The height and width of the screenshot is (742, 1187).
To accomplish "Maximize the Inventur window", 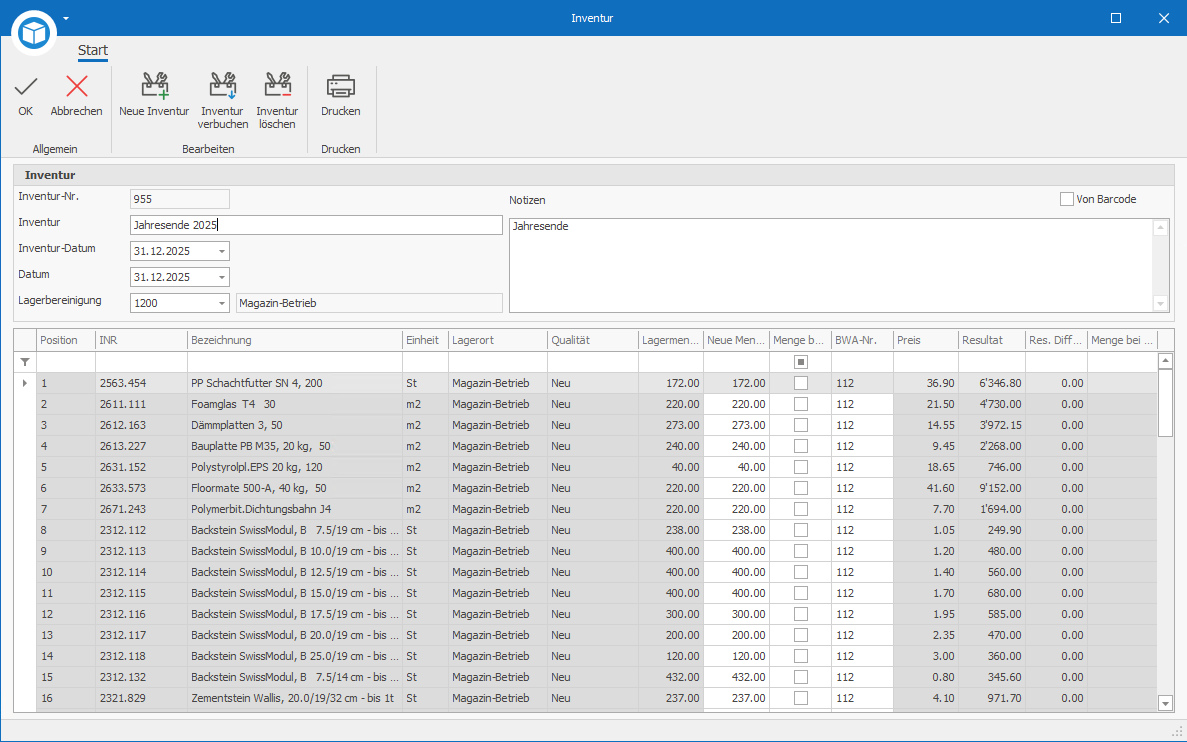I will 1116,18.
